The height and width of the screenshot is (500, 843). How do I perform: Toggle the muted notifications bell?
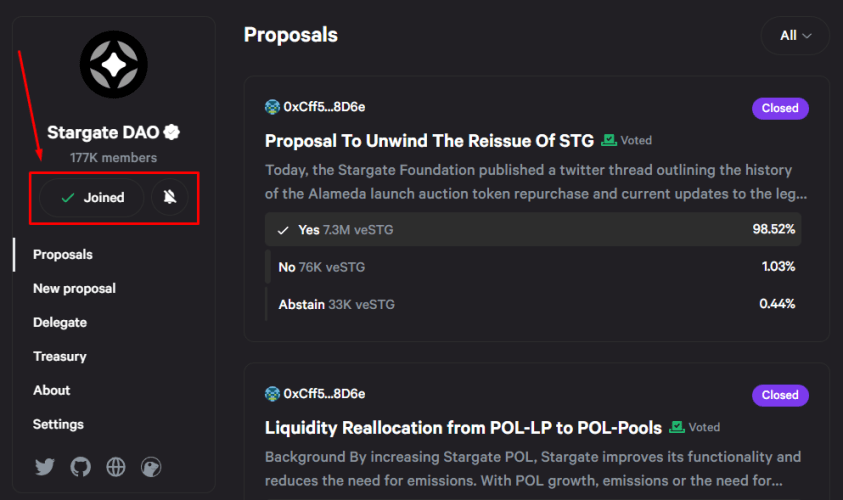coord(169,197)
